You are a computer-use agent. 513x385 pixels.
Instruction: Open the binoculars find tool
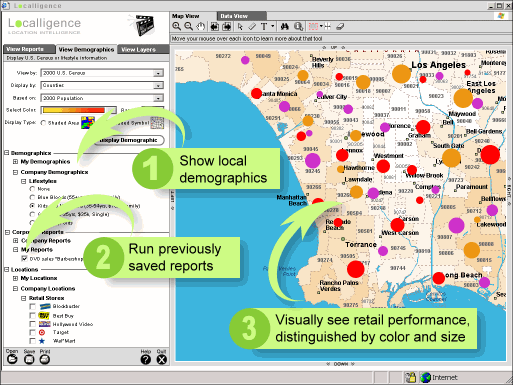click(285, 26)
